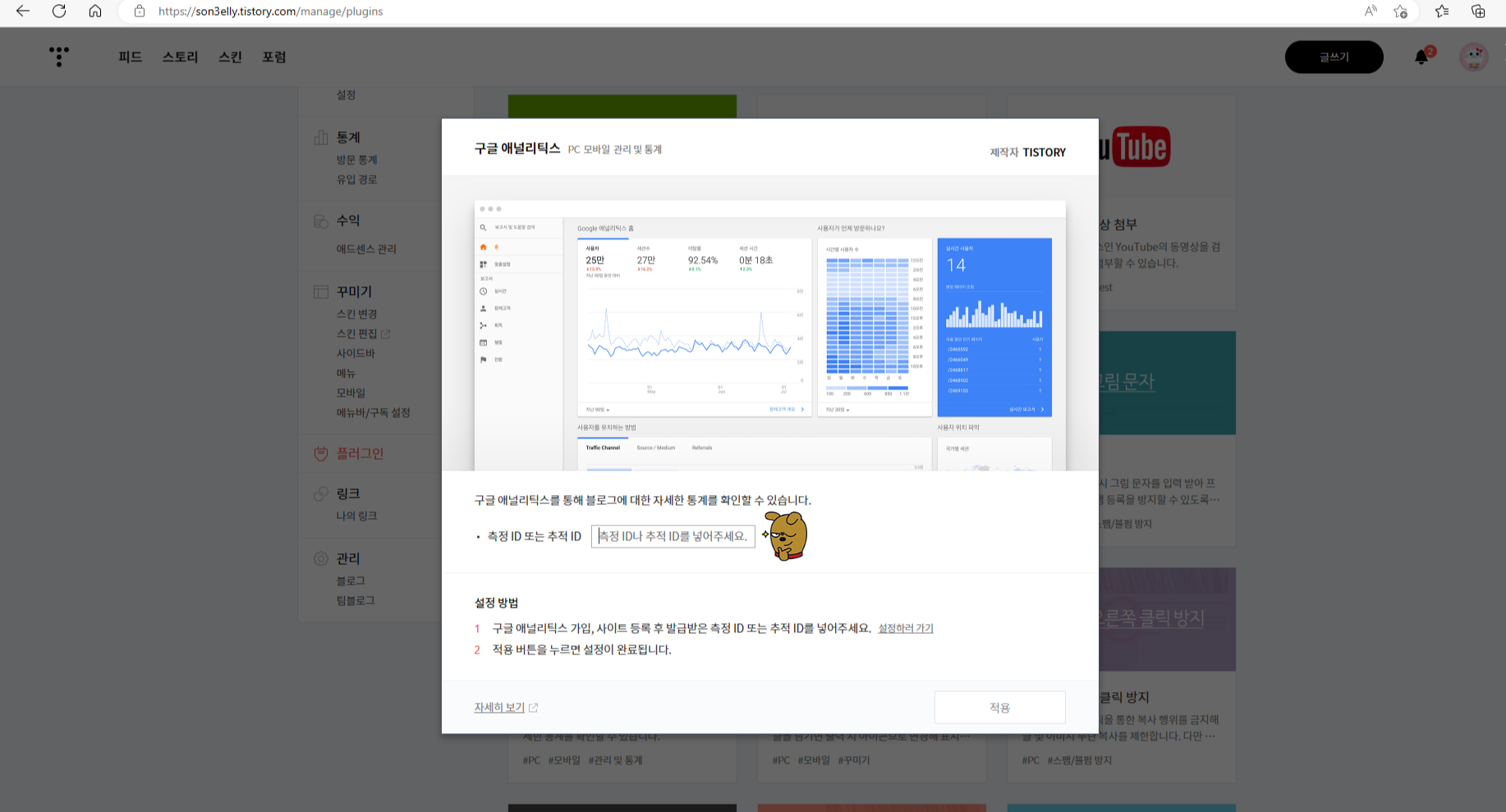Click the 제작자 TISTORY text
Screen dimensions: 1506x812
[1027, 152]
